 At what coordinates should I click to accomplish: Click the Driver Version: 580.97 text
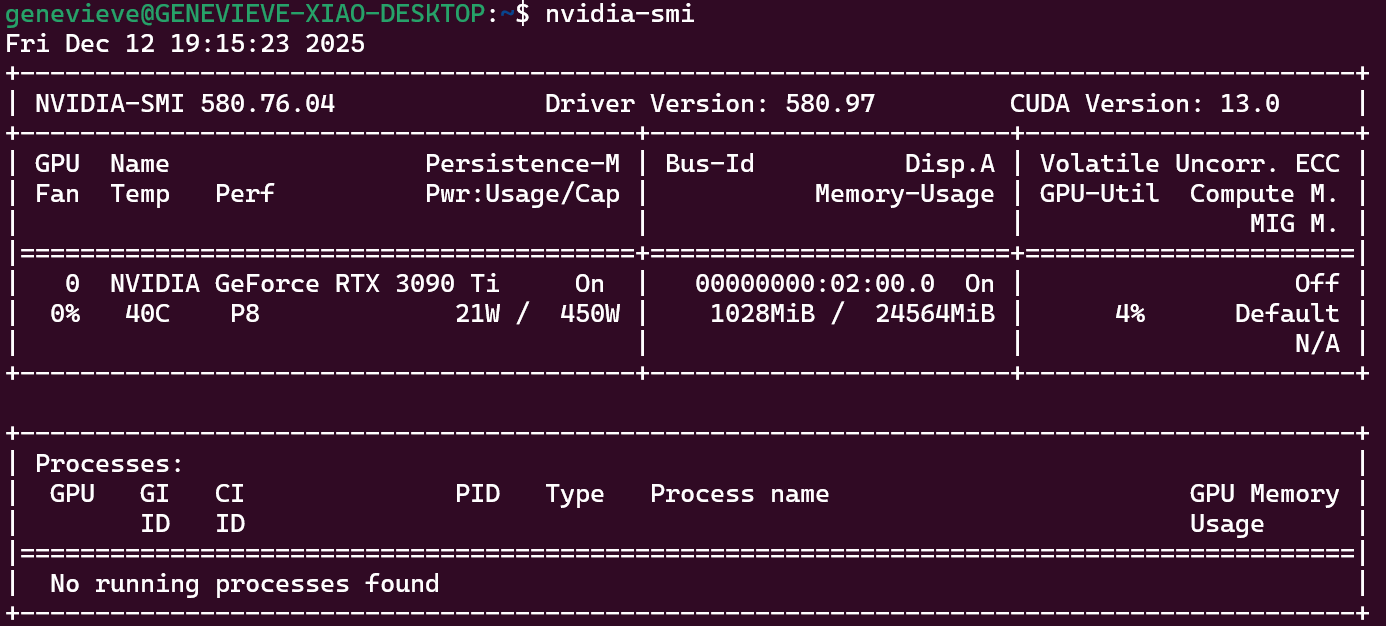click(710, 104)
